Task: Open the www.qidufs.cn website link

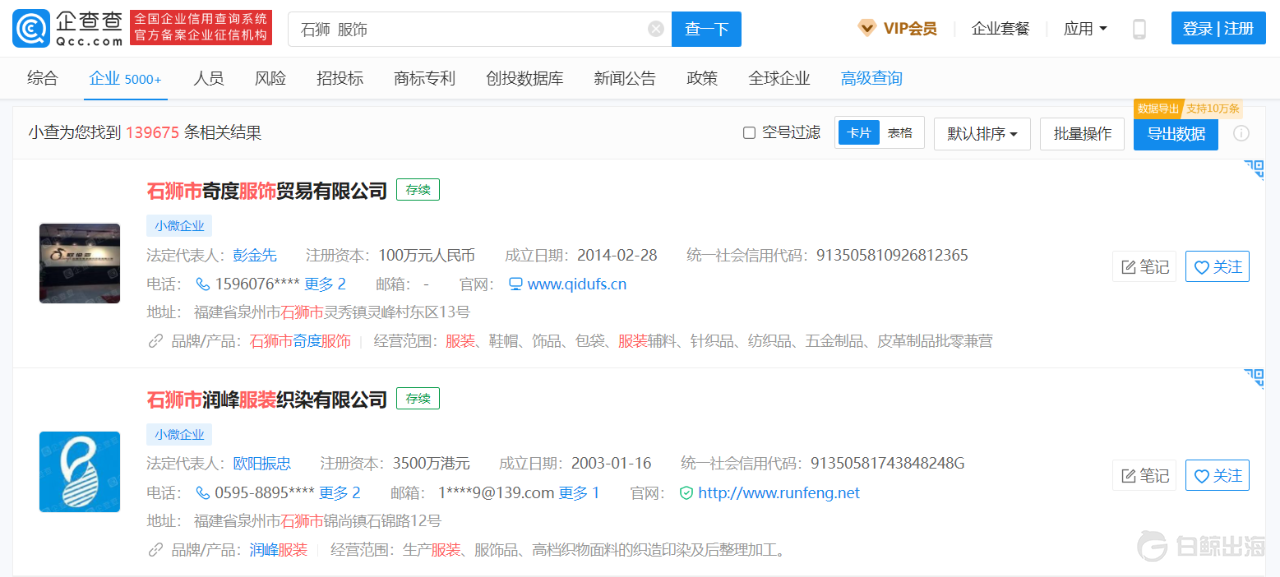Action: tap(576, 284)
